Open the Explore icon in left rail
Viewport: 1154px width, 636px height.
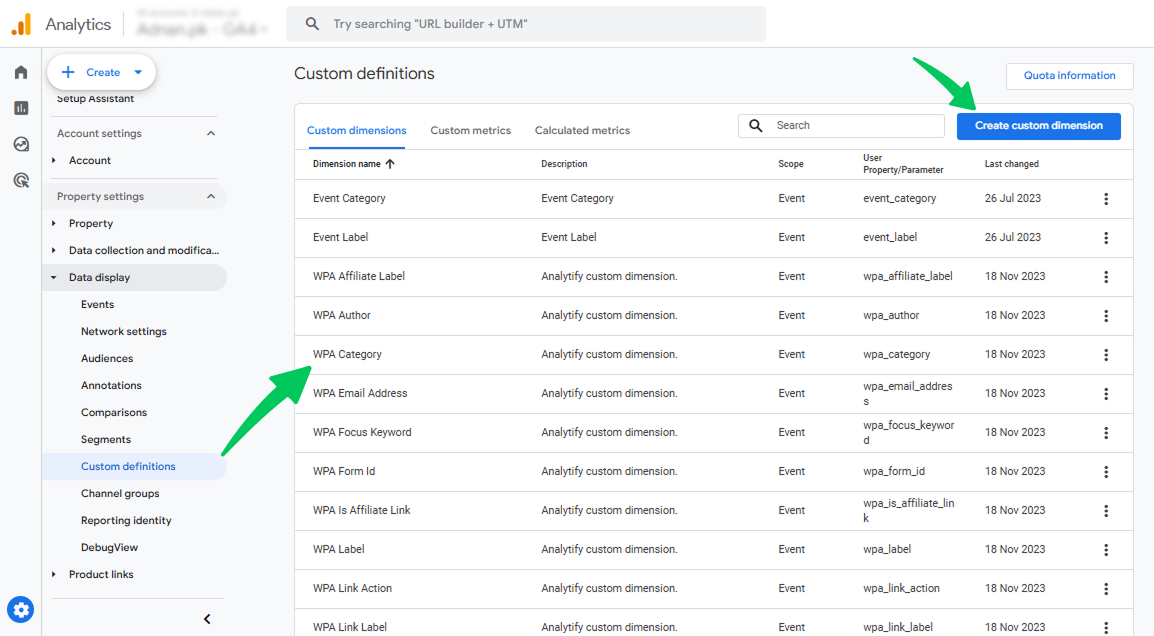pos(21,144)
